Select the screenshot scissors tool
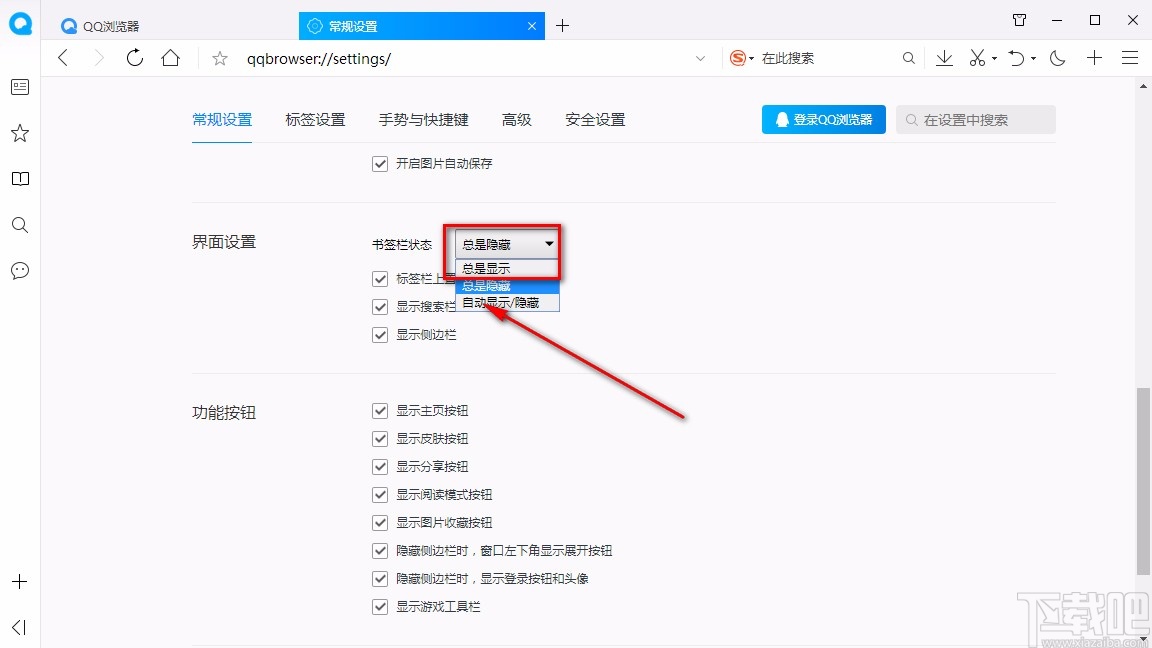1152x648 pixels. tap(977, 58)
